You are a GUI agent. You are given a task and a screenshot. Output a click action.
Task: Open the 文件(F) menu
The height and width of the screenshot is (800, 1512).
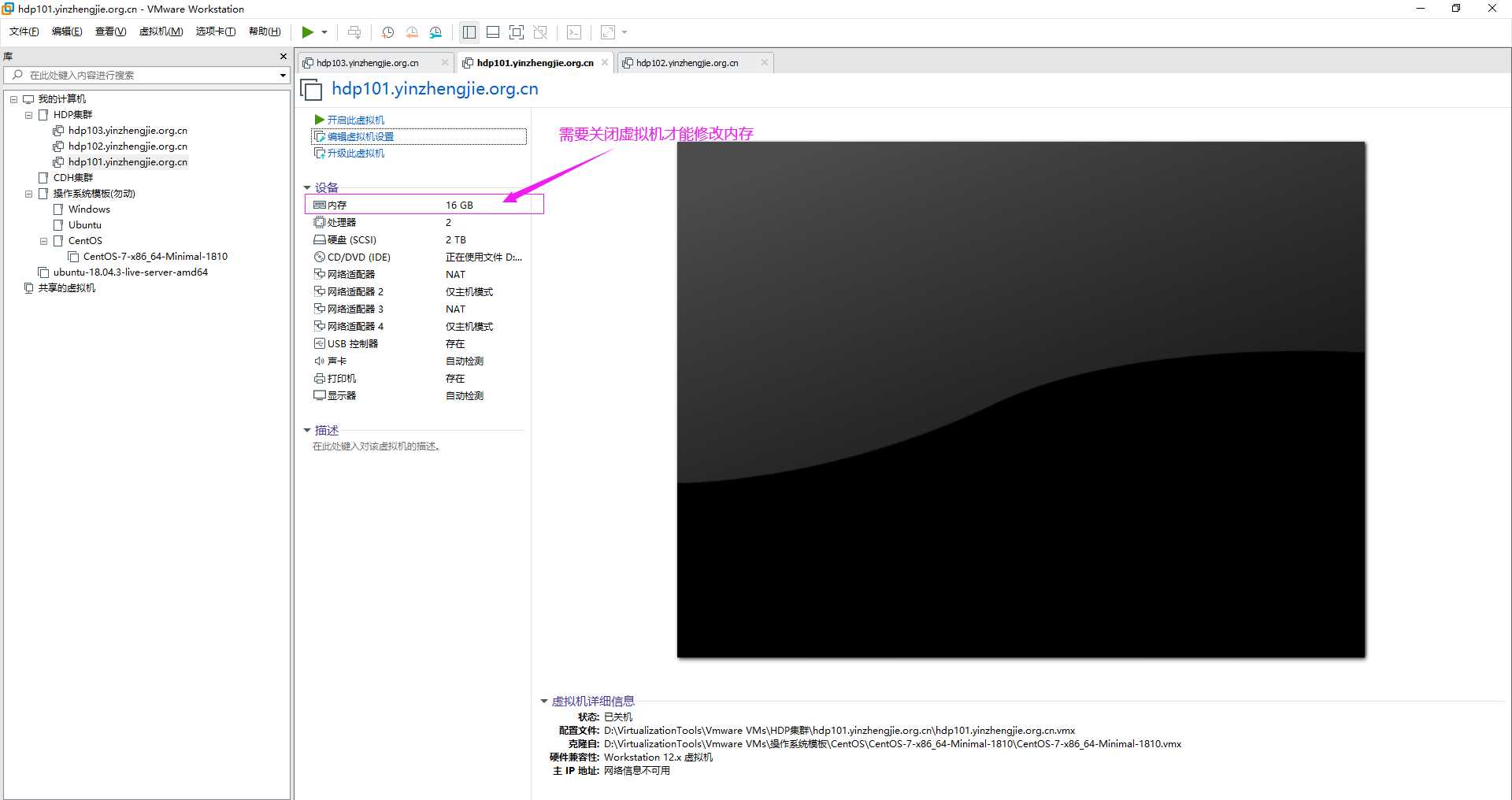point(24,31)
